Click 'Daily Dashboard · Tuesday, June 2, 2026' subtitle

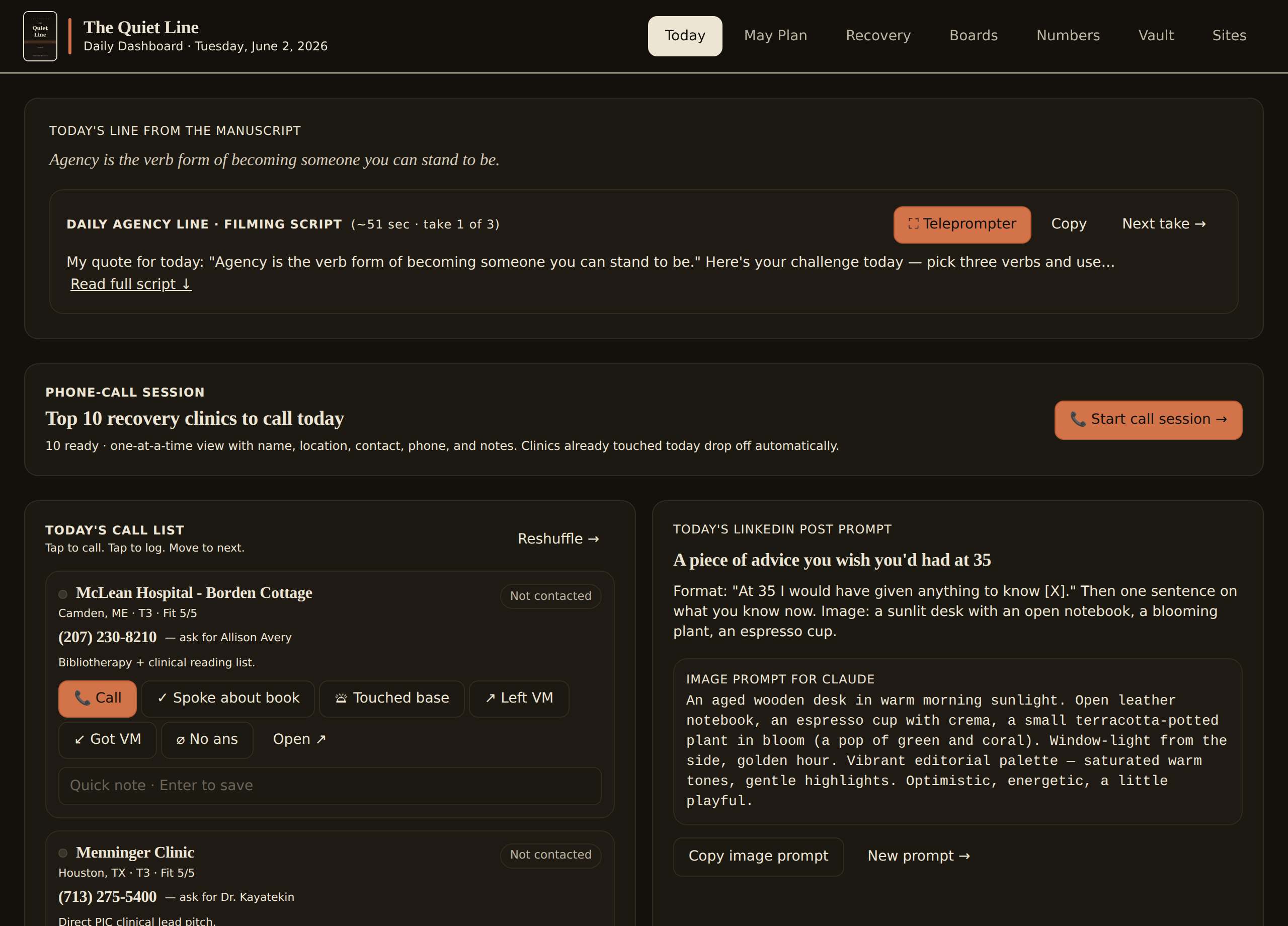(206, 47)
